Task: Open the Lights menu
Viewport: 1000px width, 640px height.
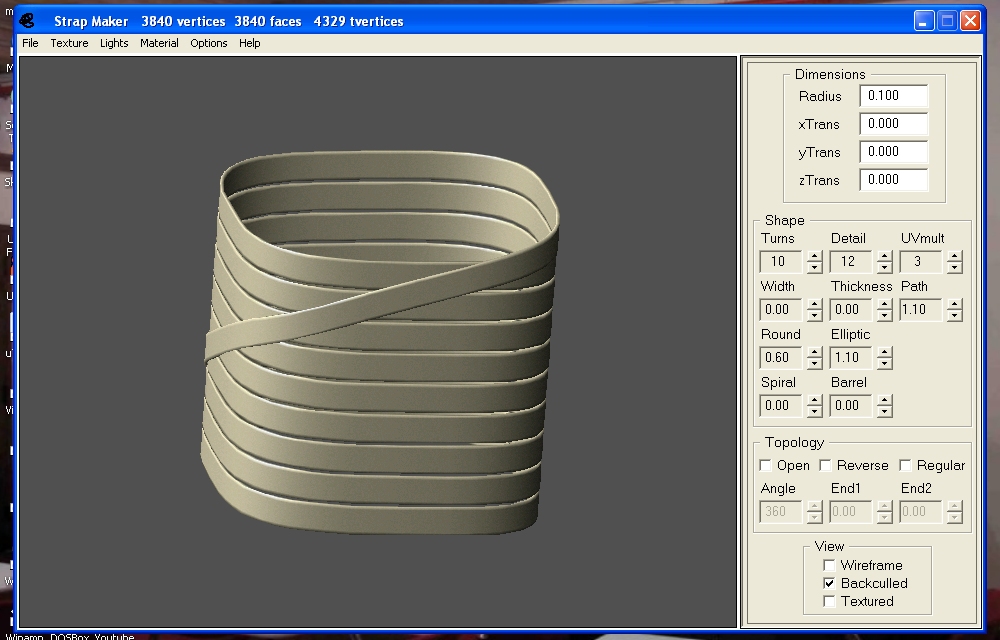Action: click(x=114, y=43)
